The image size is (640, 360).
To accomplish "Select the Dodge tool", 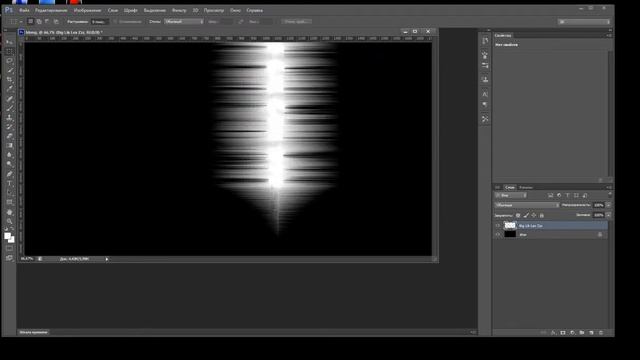I will [9, 164].
